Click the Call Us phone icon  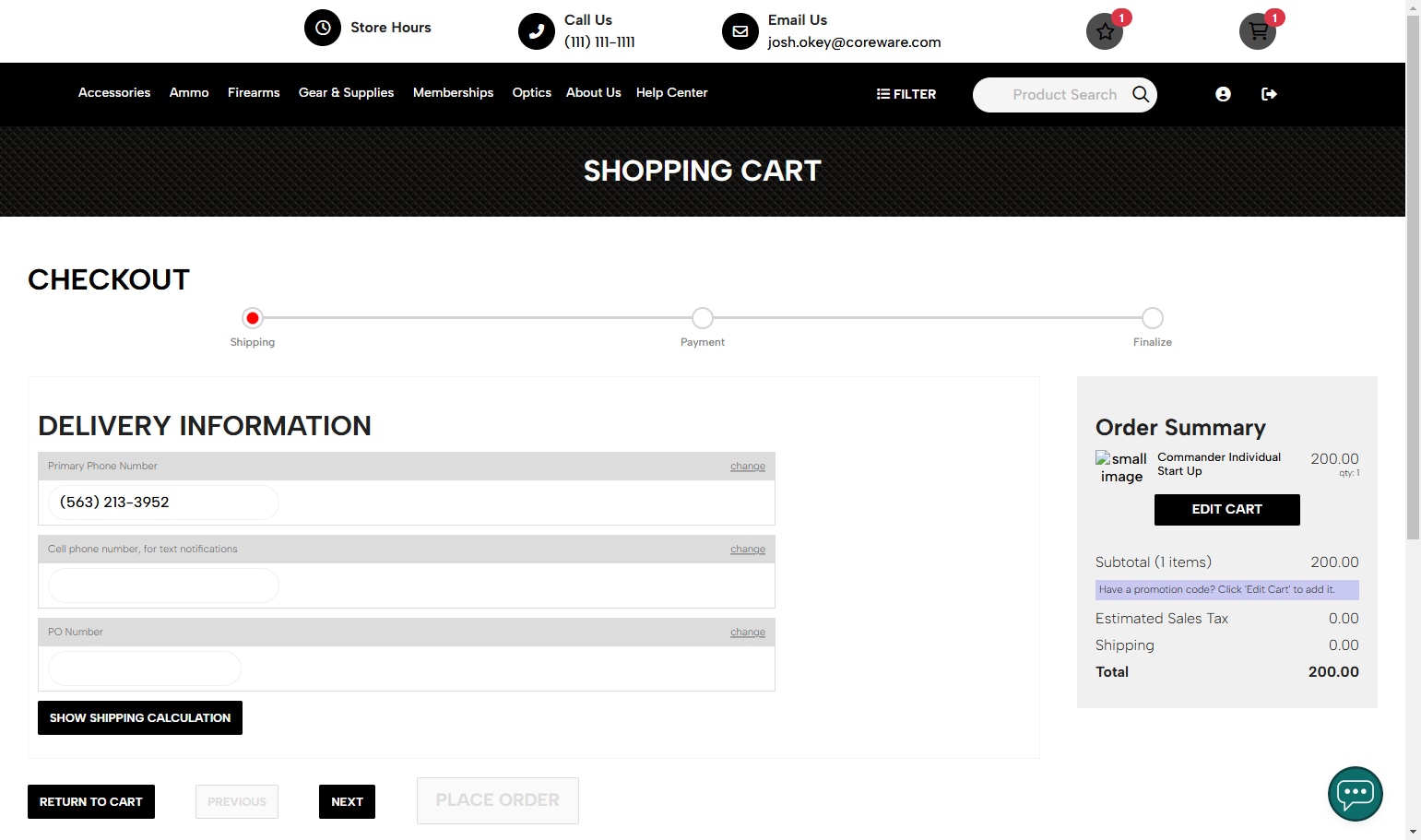coord(537,31)
